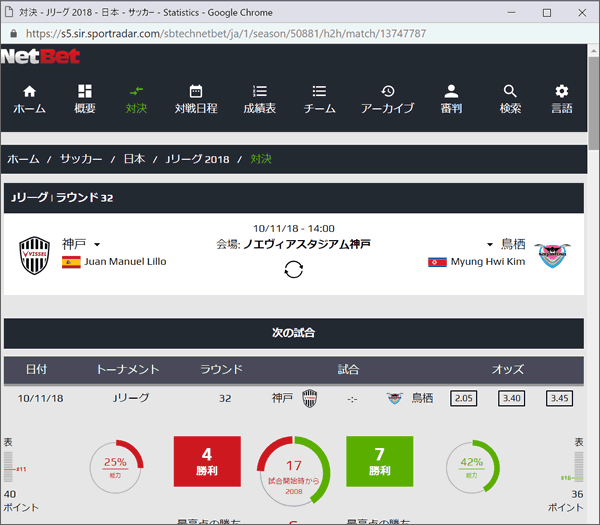This screenshot has width=600, height=525.
Task: Click the page document icon in title bar
Action: tap(9, 12)
